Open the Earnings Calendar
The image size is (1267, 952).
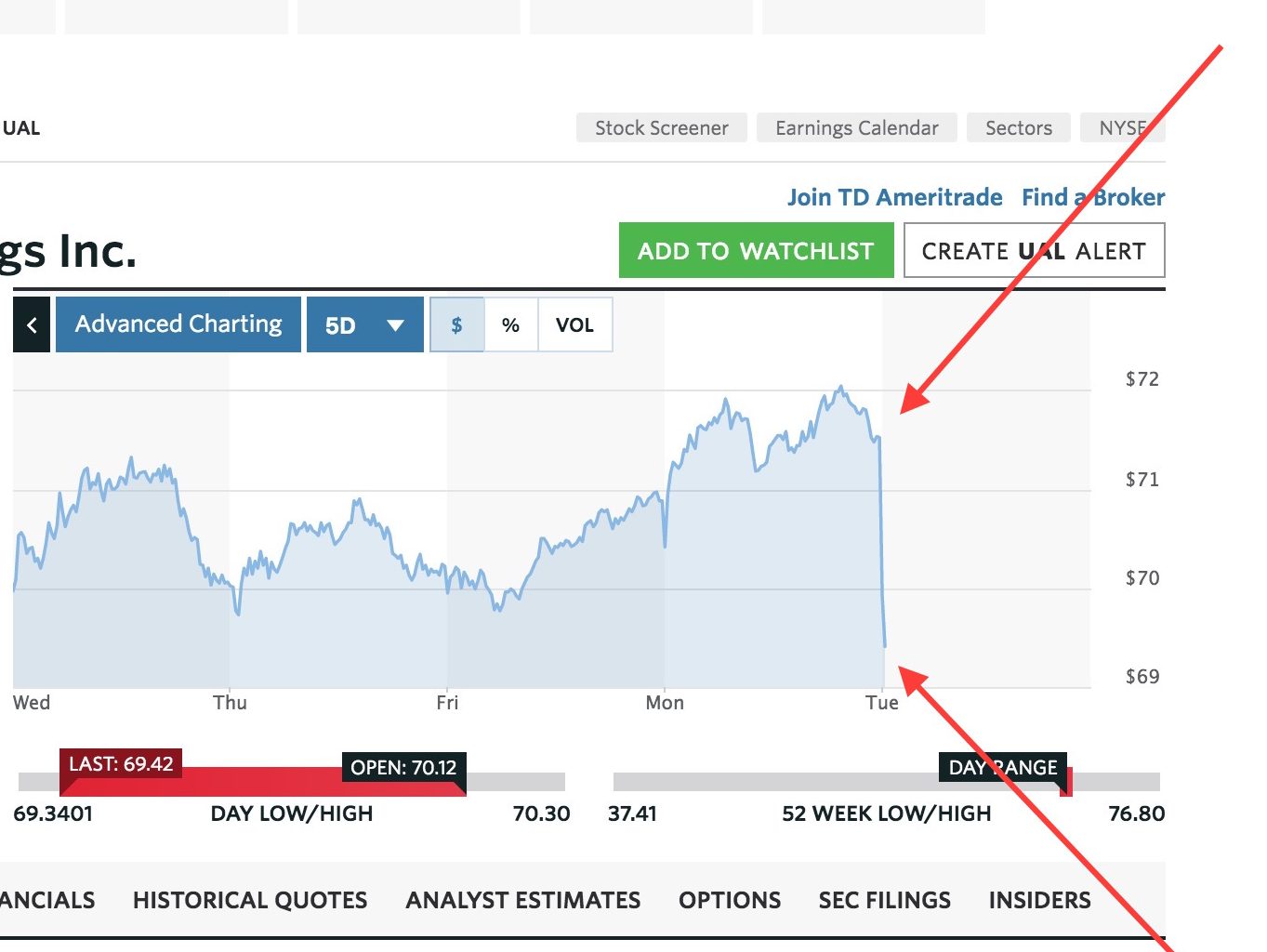tap(856, 127)
